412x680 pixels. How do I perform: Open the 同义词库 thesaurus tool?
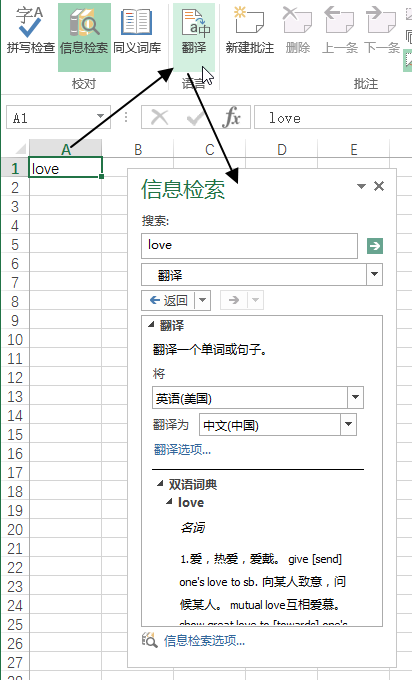click(137, 31)
